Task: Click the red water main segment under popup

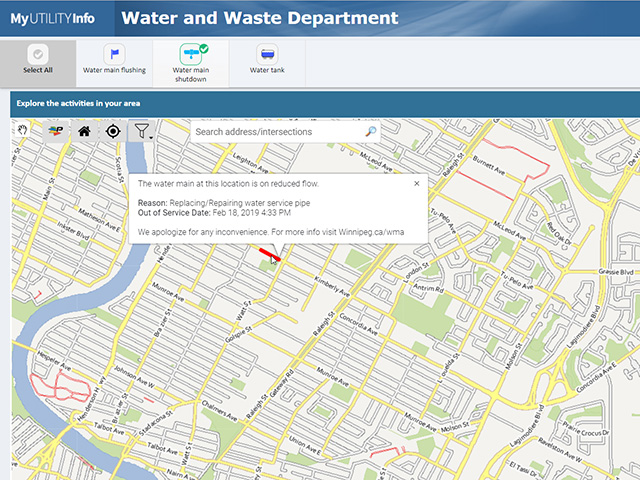Action: coord(269,254)
